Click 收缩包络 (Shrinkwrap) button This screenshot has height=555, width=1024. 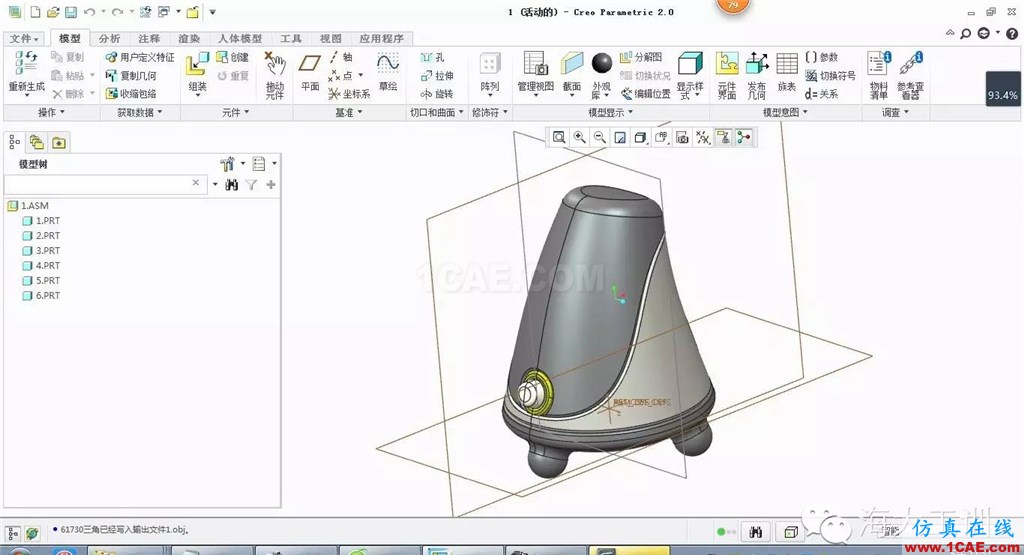pyautogui.click(x=131, y=94)
